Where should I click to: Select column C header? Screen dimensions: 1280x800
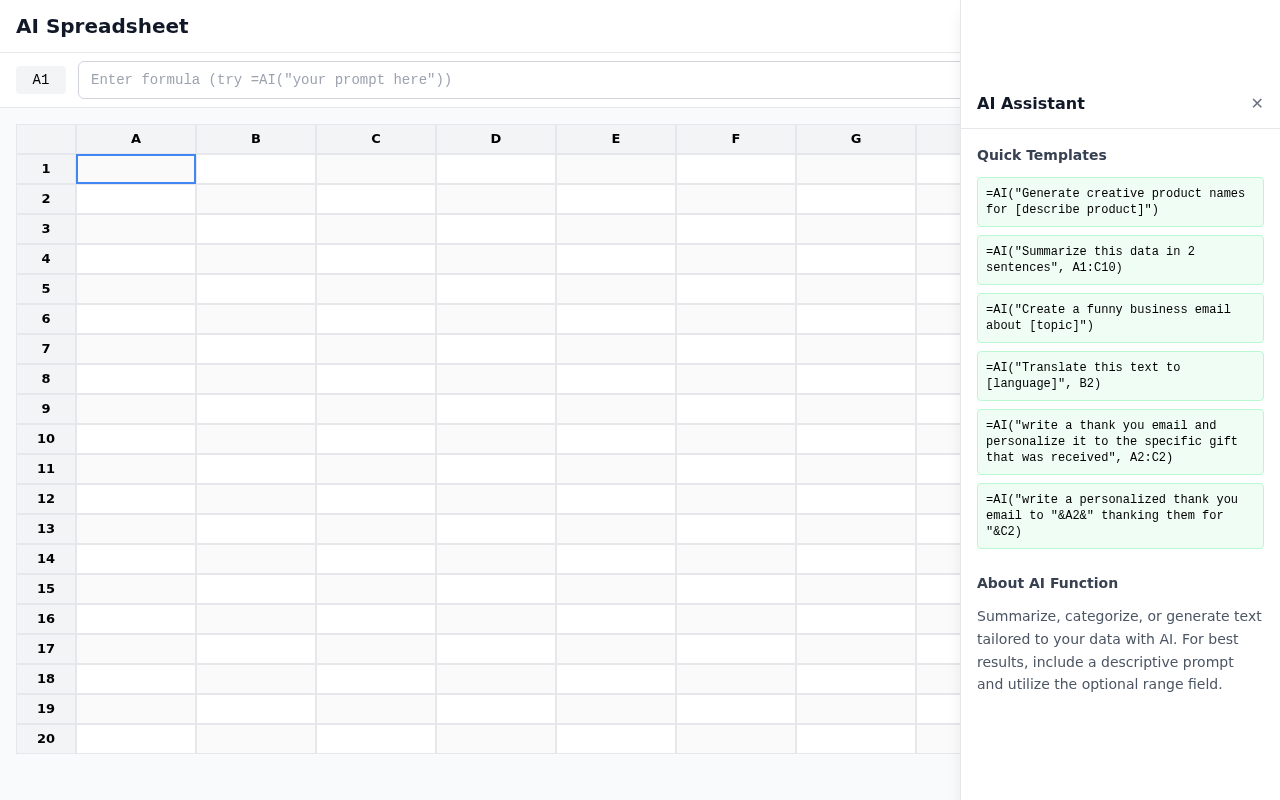point(376,139)
